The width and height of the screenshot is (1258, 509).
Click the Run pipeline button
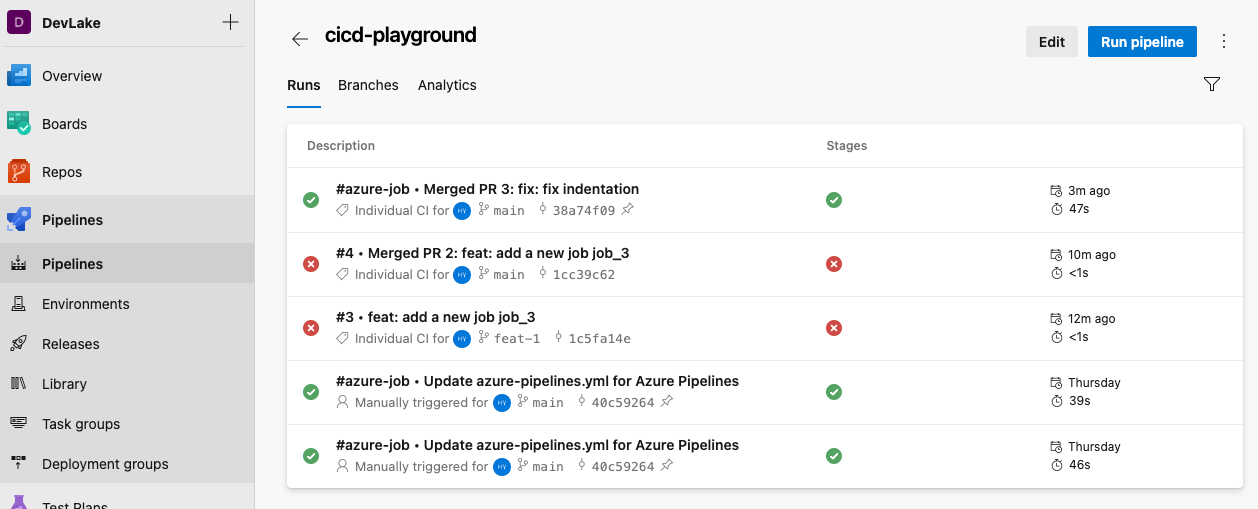[1142, 42]
